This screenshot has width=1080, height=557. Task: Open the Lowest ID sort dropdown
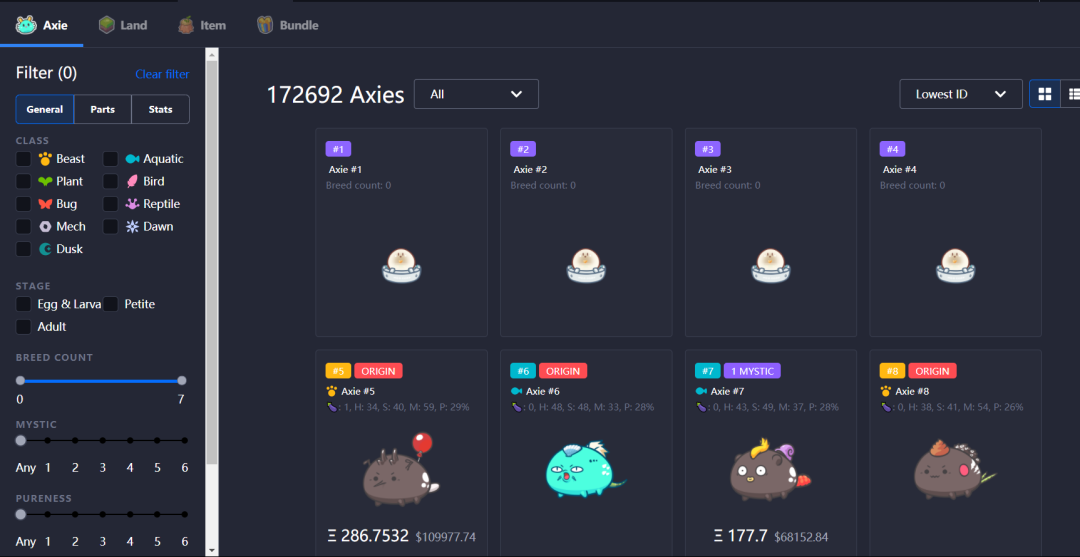[x=961, y=94]
